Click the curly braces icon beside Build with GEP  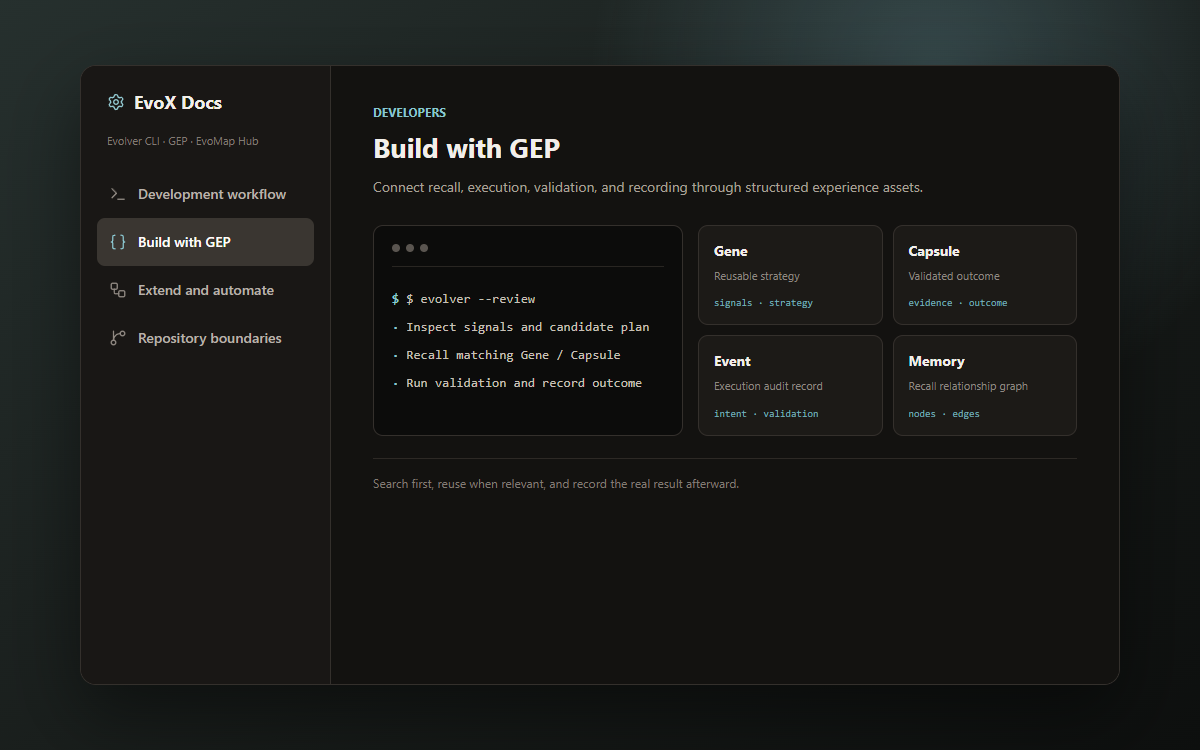click(x=118, y=242)
